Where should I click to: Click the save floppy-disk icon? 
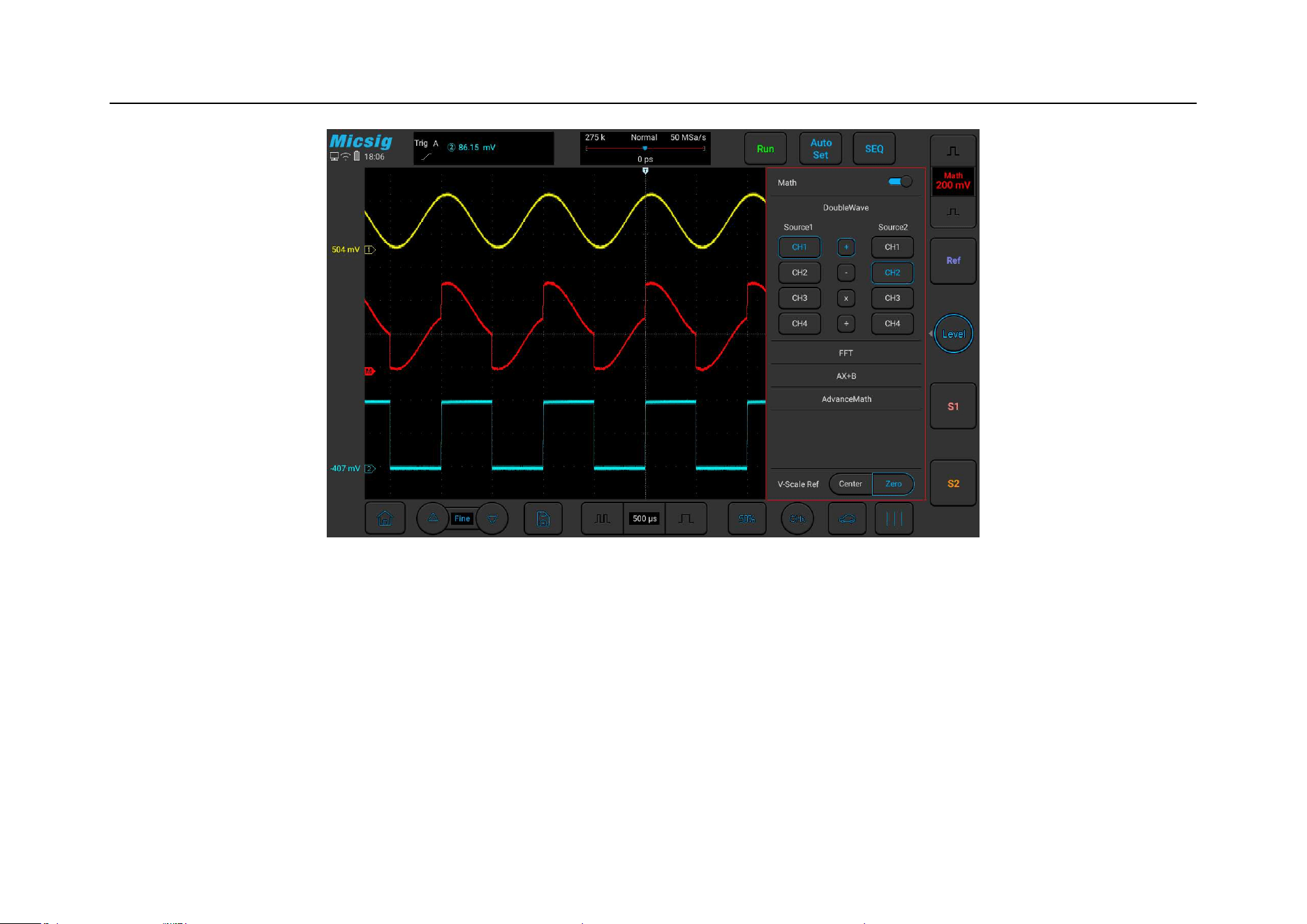coord(543,519)
